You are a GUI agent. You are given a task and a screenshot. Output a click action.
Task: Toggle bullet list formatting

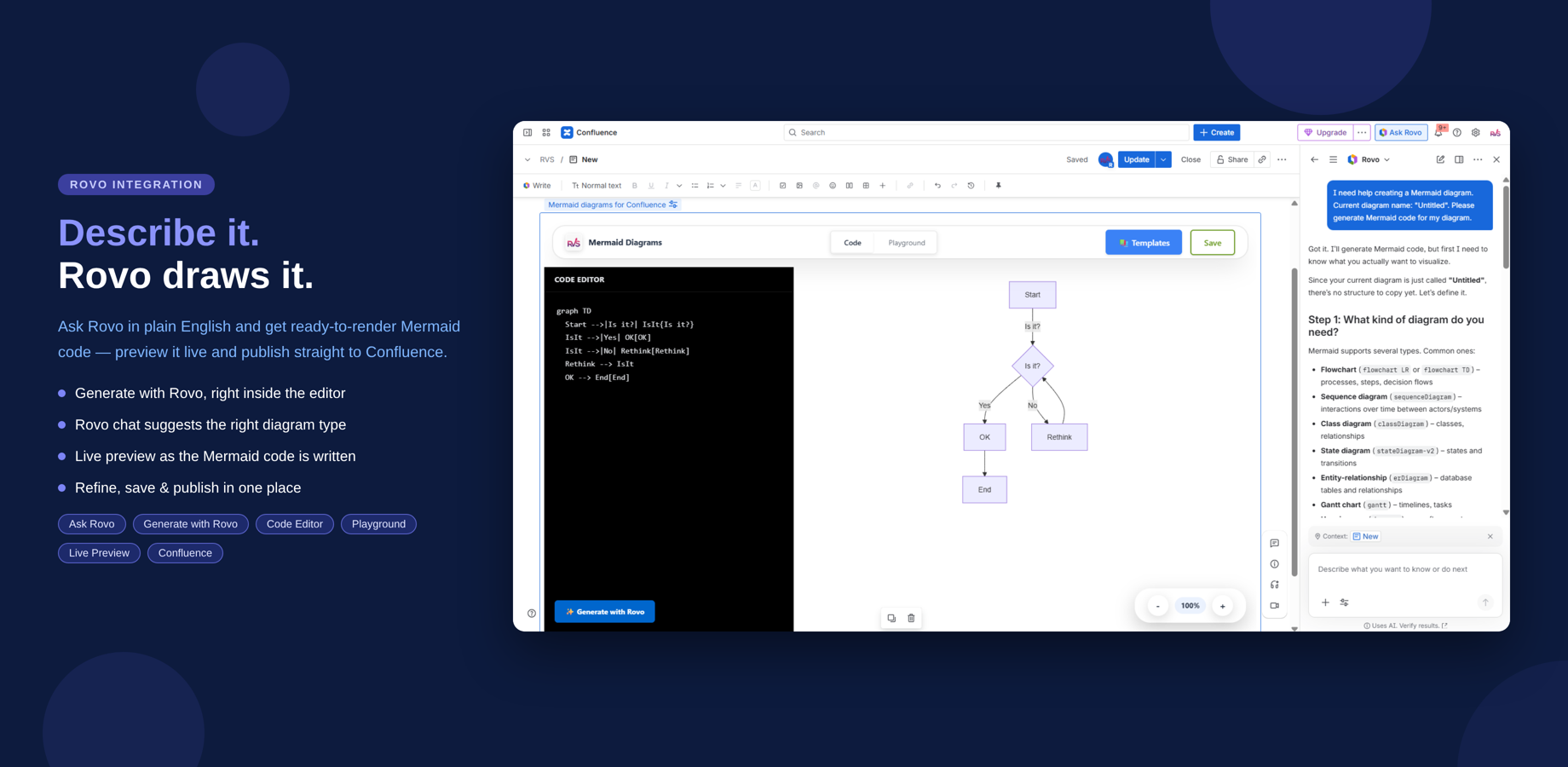click(695, 186)
